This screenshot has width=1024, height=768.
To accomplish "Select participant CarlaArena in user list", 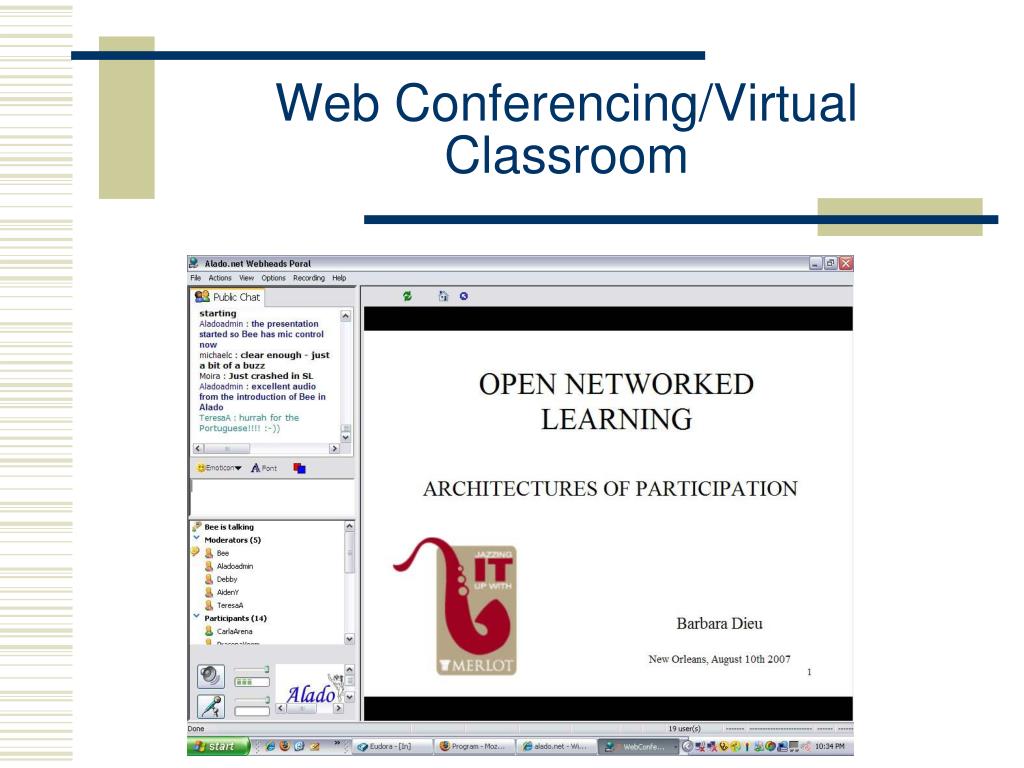I will click(234, 632).
